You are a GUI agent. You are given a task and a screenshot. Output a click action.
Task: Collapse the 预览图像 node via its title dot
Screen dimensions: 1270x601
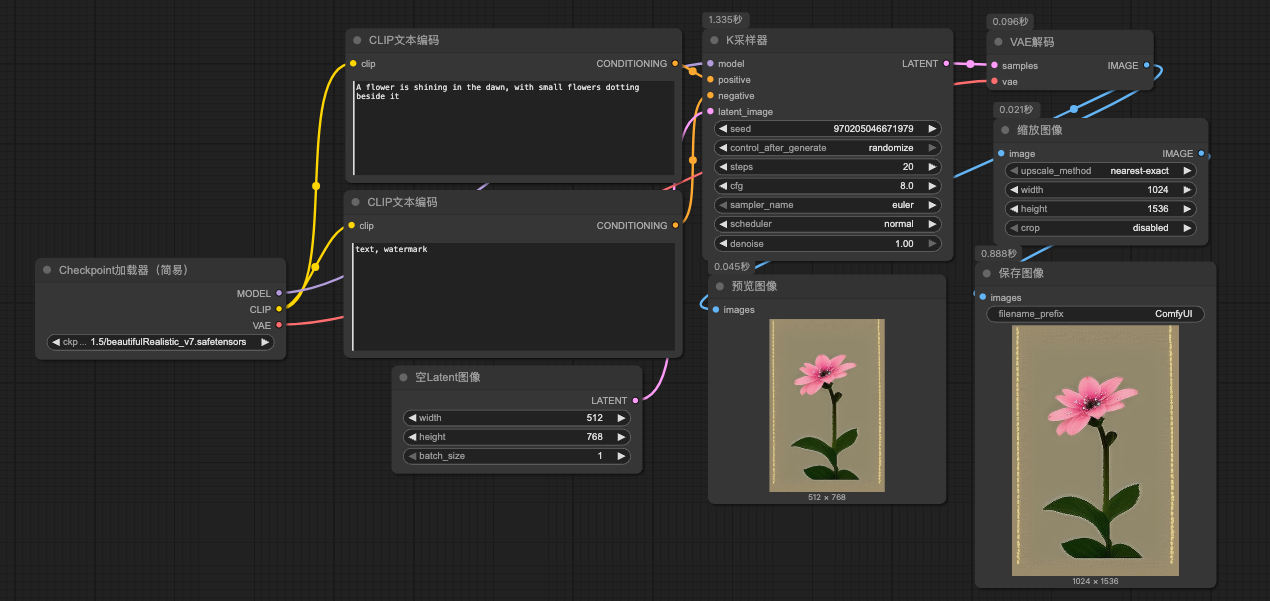click(x=720, y=286)
